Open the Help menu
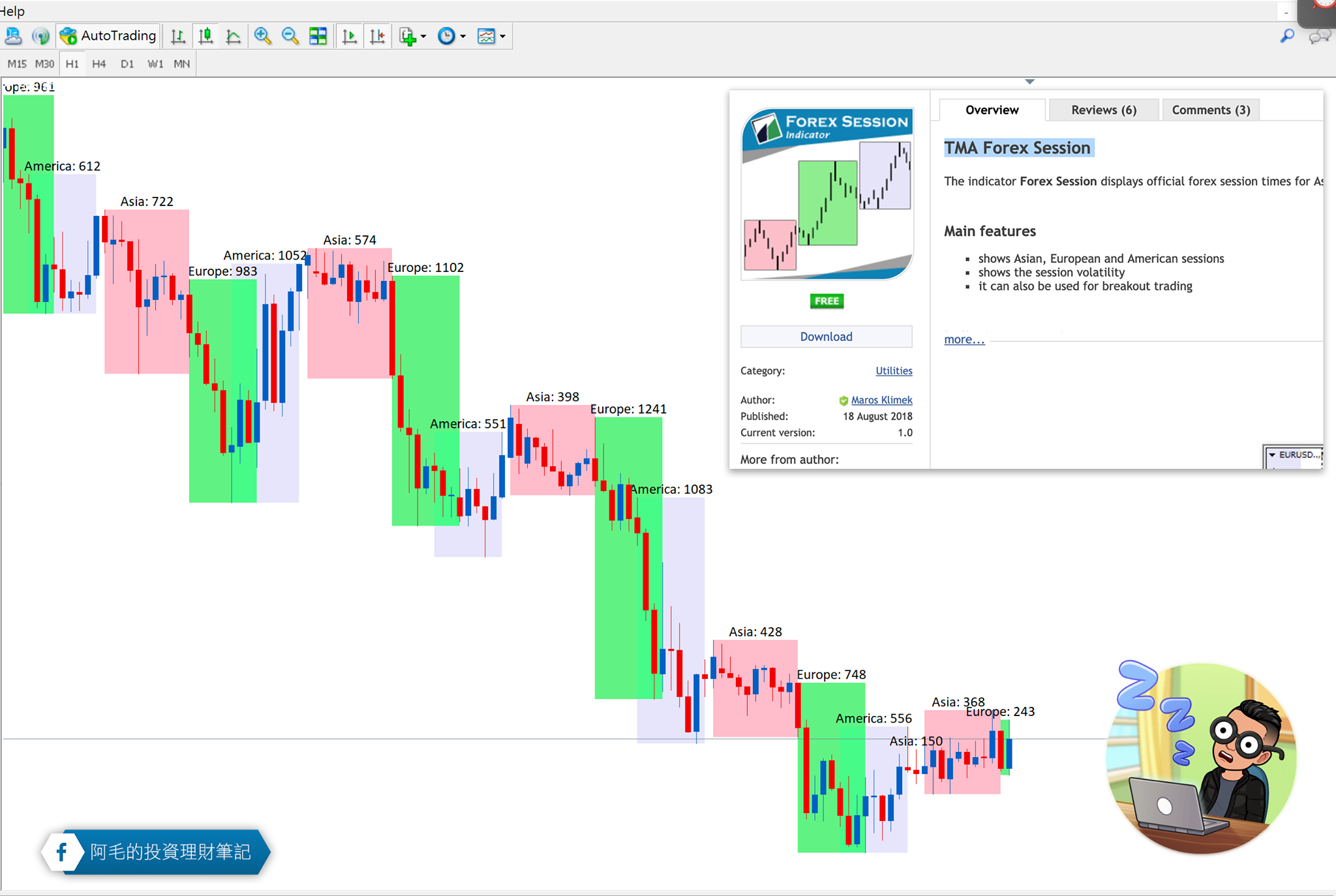 click(x=12, y=11)
